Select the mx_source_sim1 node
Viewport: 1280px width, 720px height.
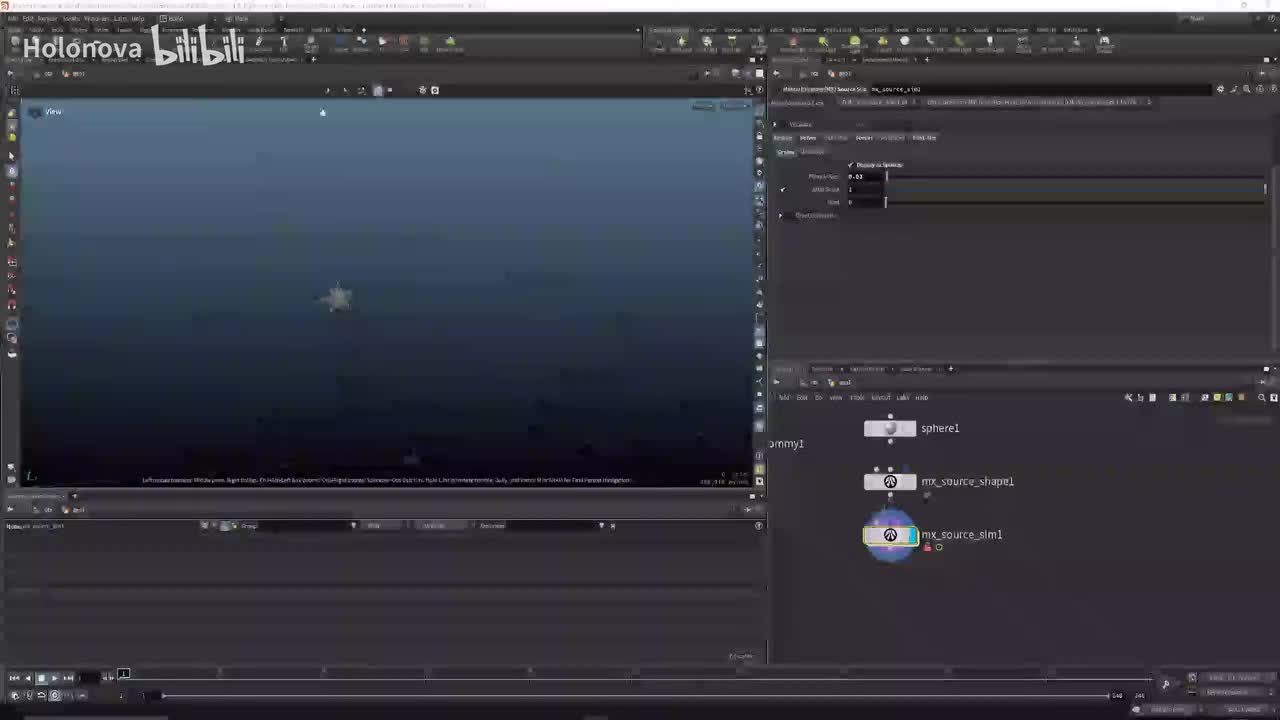point(890,535)
